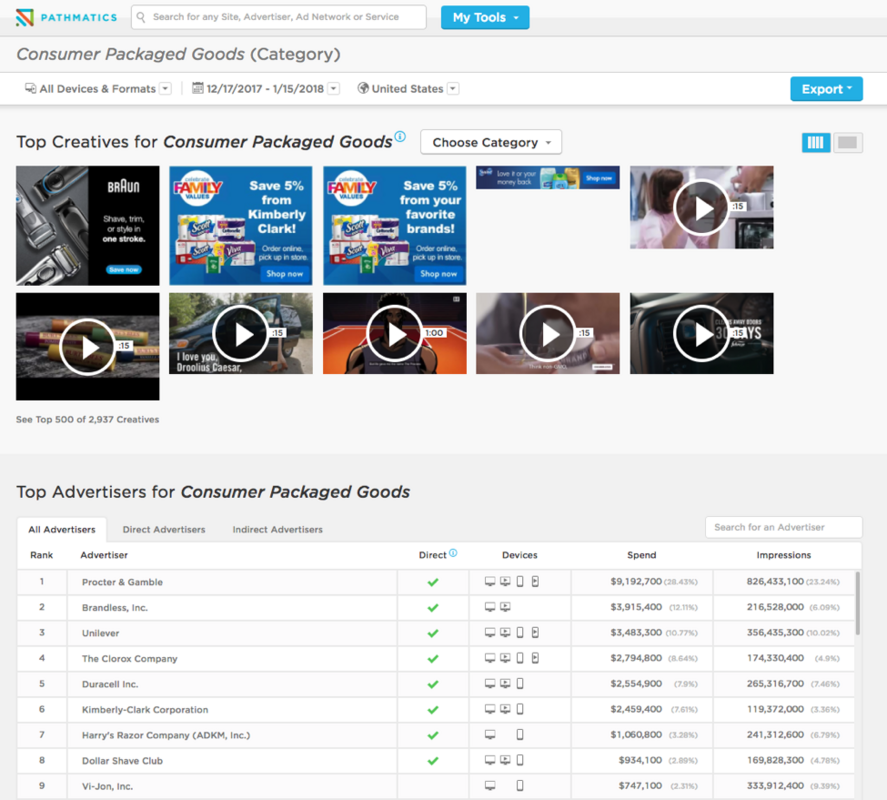Open the Export dropdown menu
This screenshot has width=887, height=800.
click(826, 89)
